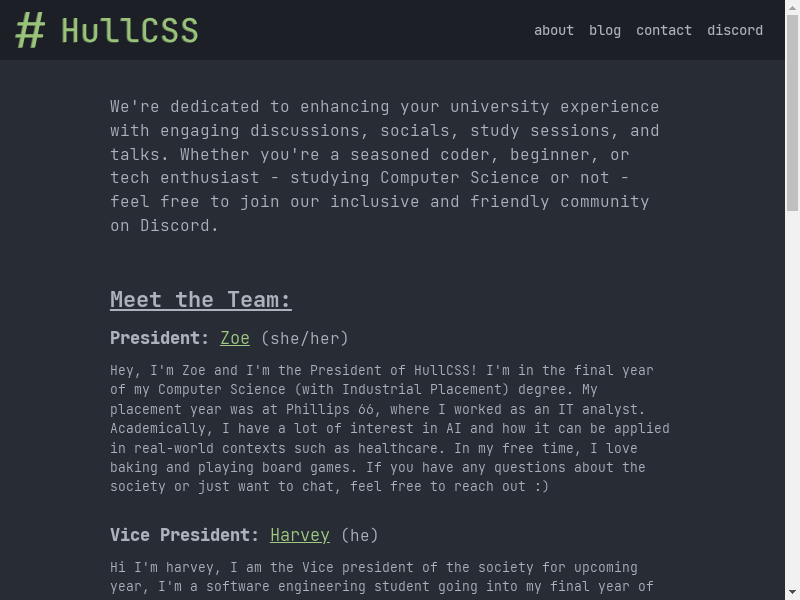Click the (he) pronoun text

(x=360, y=535)
